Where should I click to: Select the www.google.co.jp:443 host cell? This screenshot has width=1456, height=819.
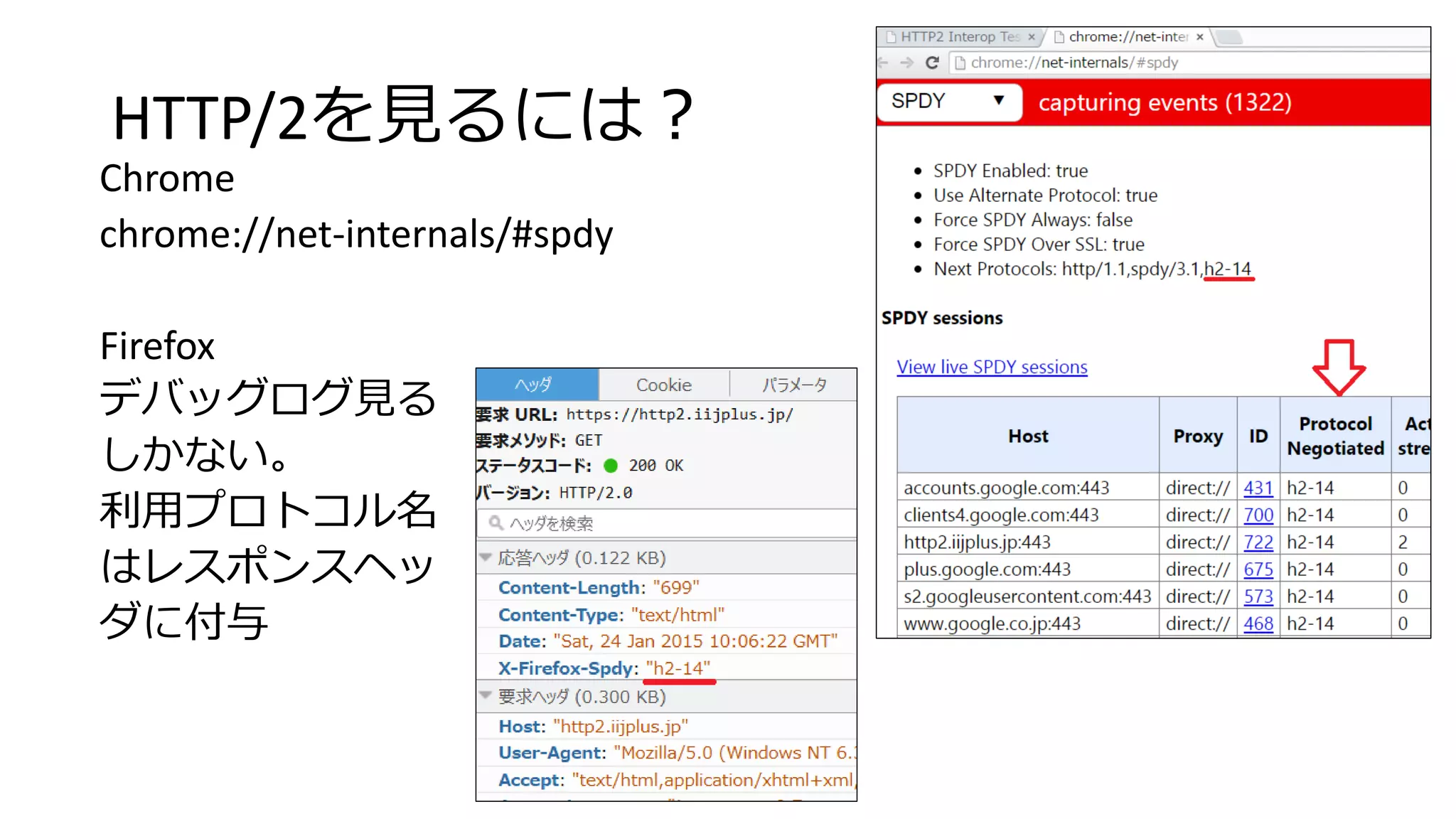coord(1028,623)
